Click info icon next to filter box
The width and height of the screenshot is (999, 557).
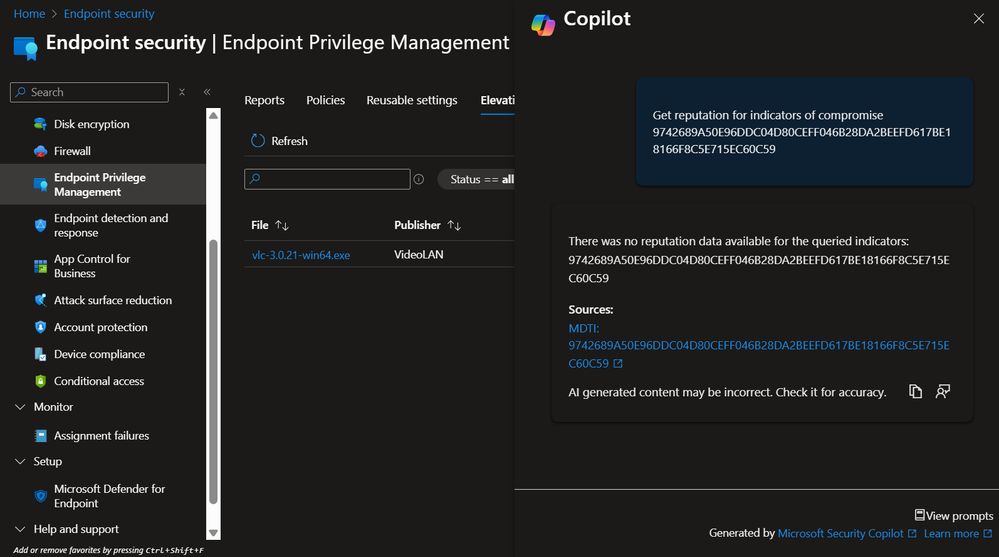point(419,179)
